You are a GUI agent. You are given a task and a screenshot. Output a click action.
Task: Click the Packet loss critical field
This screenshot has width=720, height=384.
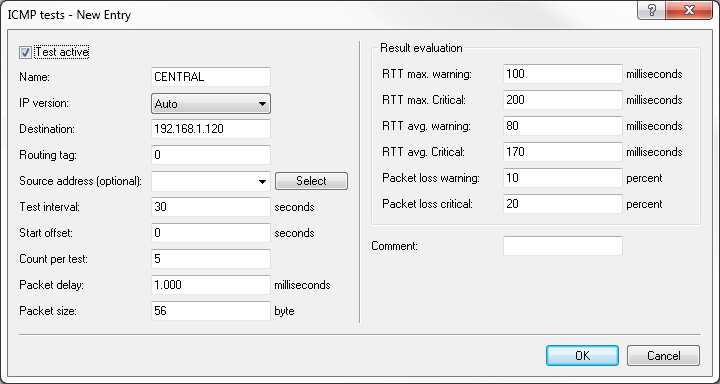click(x=563, y=203)
